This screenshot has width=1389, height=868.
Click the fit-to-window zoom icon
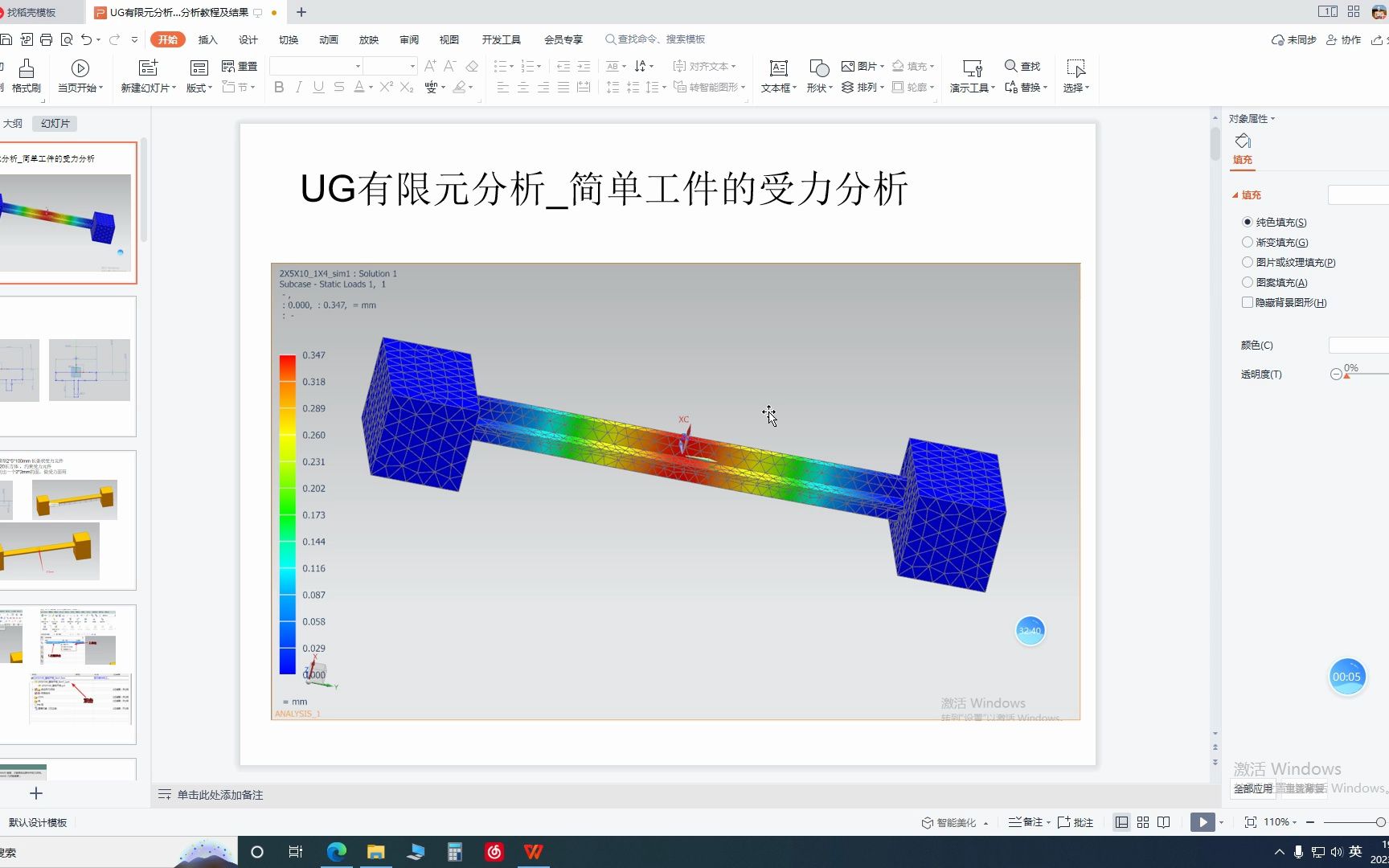click(1250, 822)
